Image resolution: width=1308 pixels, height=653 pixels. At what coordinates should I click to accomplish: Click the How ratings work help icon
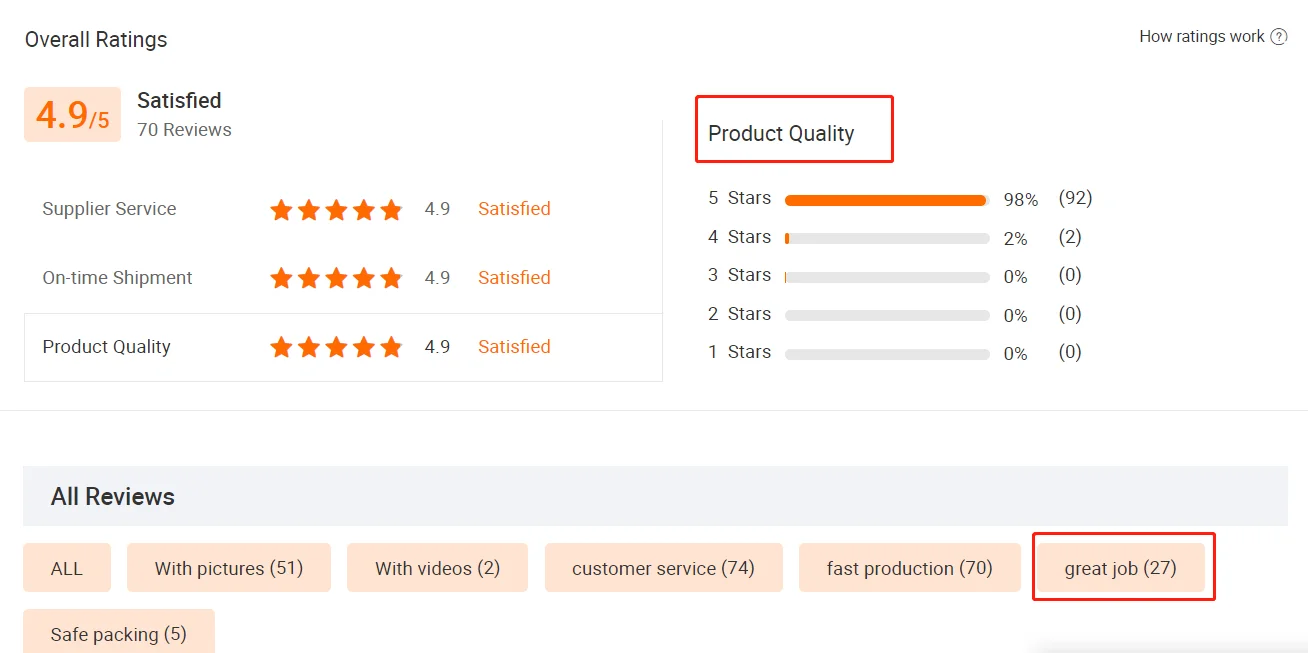point(1278,37)
